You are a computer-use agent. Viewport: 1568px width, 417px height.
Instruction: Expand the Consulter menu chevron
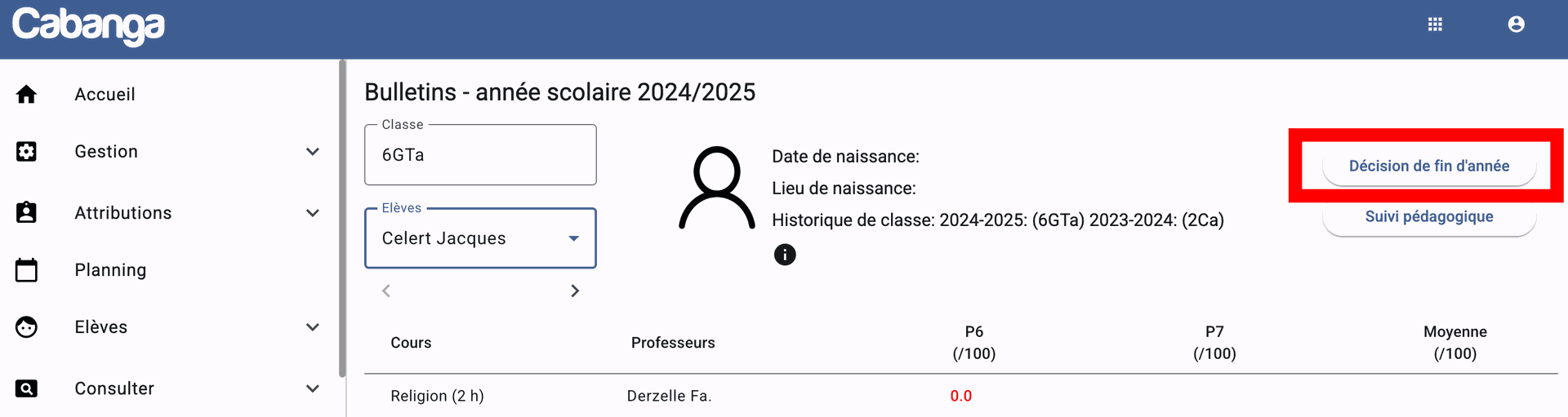[x=312, y=388]
